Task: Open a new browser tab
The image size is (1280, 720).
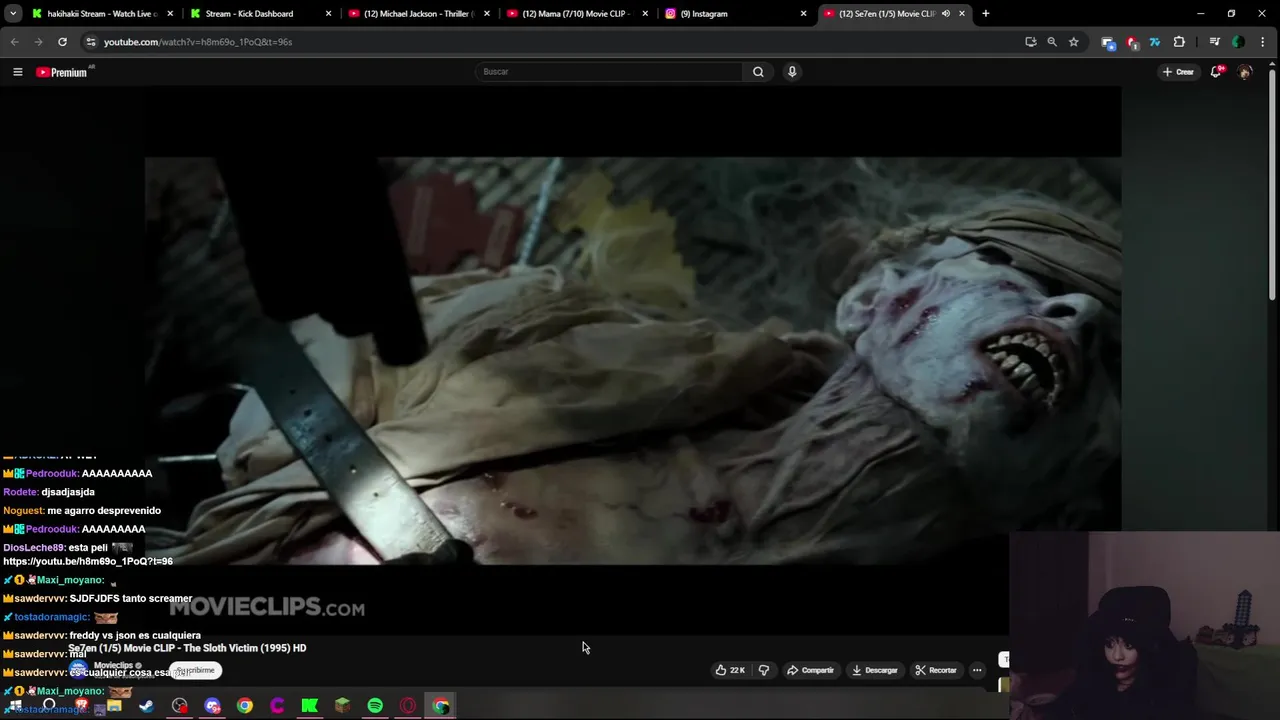Action: pyautogui.click(x=985, y=14)
